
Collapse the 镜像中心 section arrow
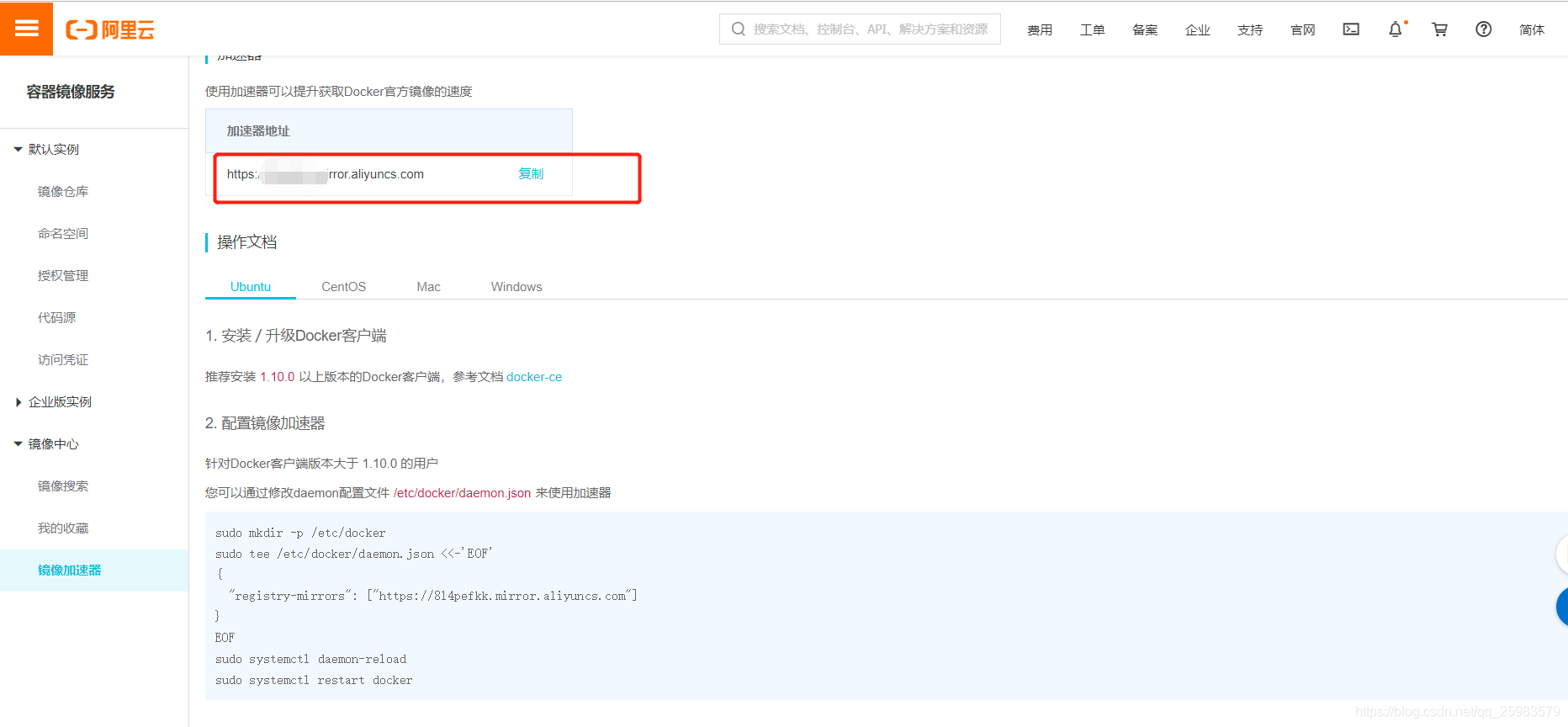18,444
